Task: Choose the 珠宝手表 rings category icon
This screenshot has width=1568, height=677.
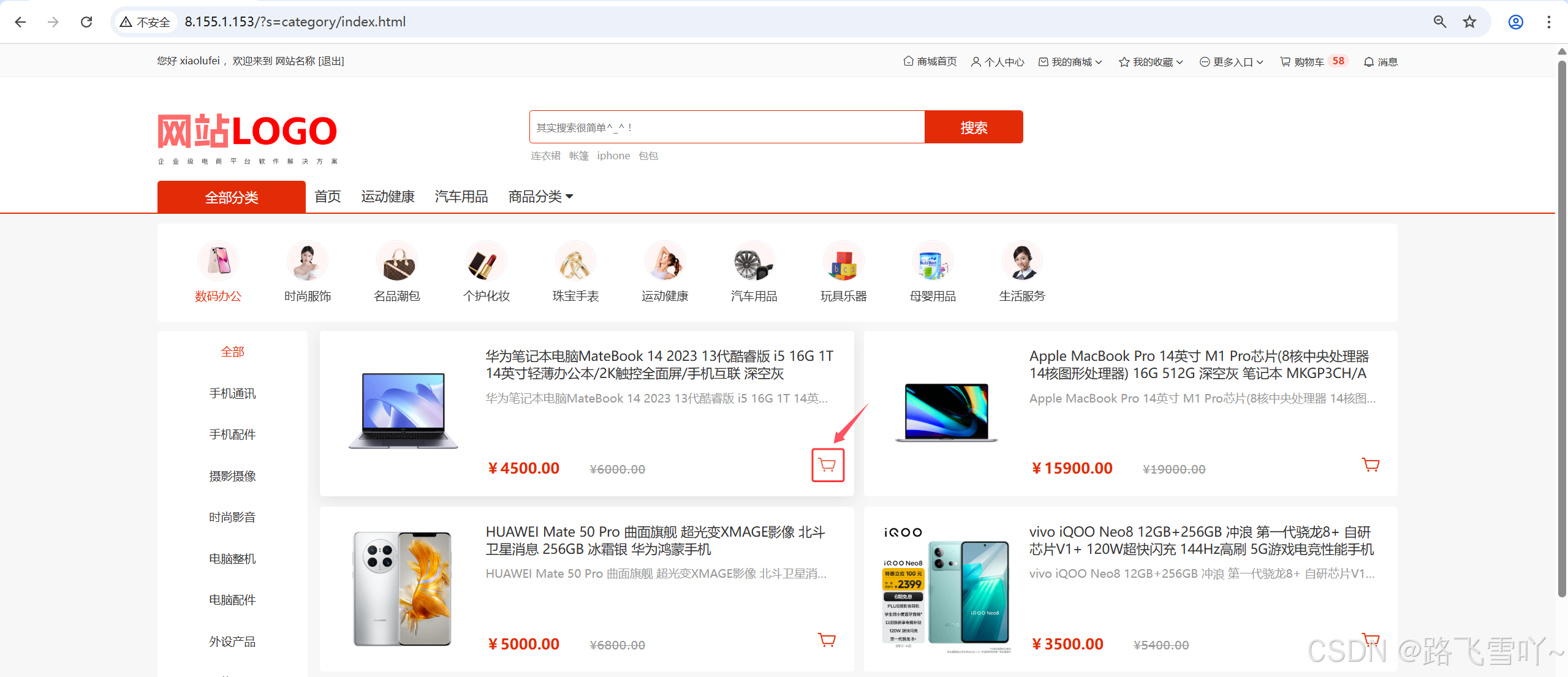Action: 575,261
